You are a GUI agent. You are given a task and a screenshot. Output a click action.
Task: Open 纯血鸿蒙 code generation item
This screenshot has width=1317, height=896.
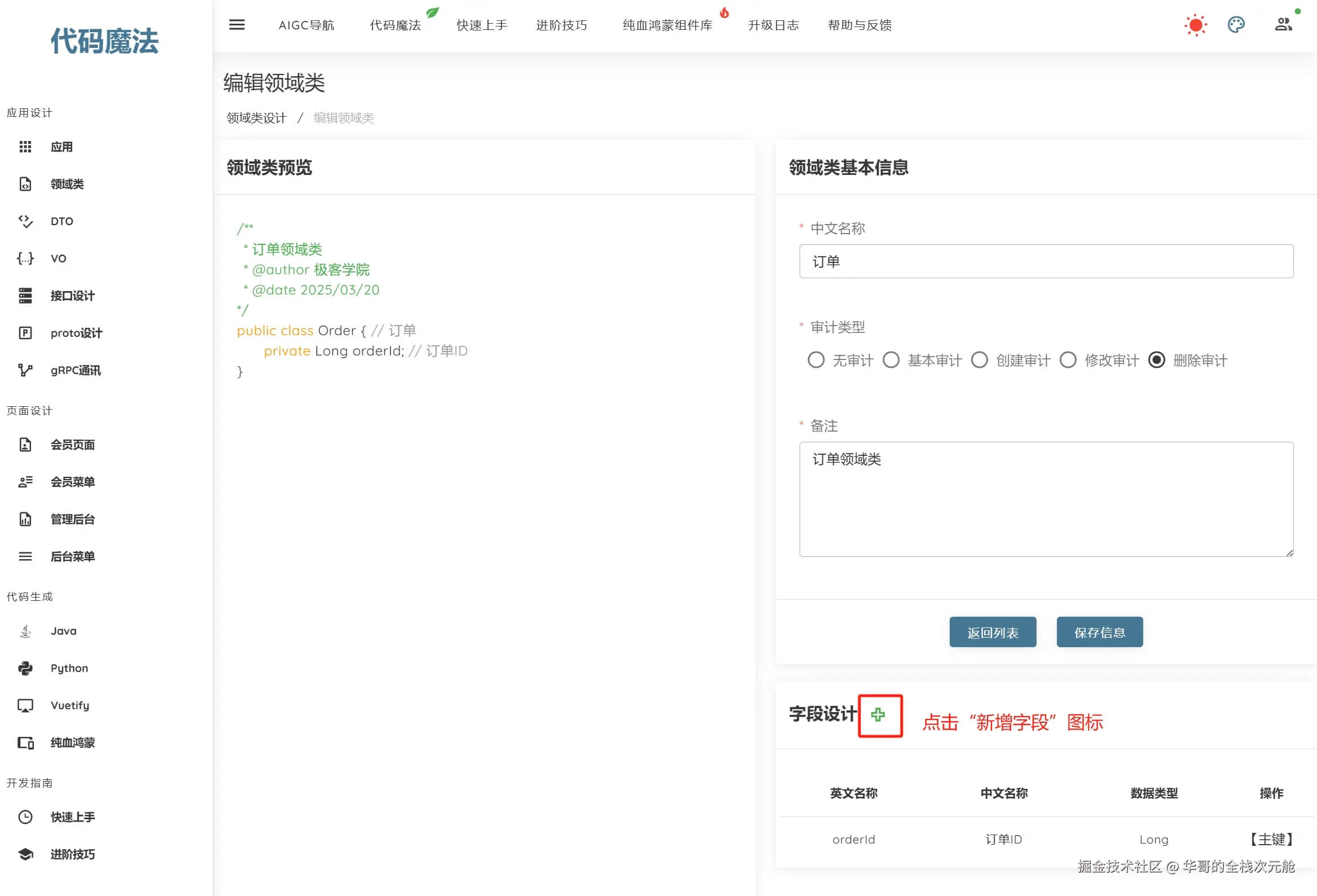[x=73, y=743]
